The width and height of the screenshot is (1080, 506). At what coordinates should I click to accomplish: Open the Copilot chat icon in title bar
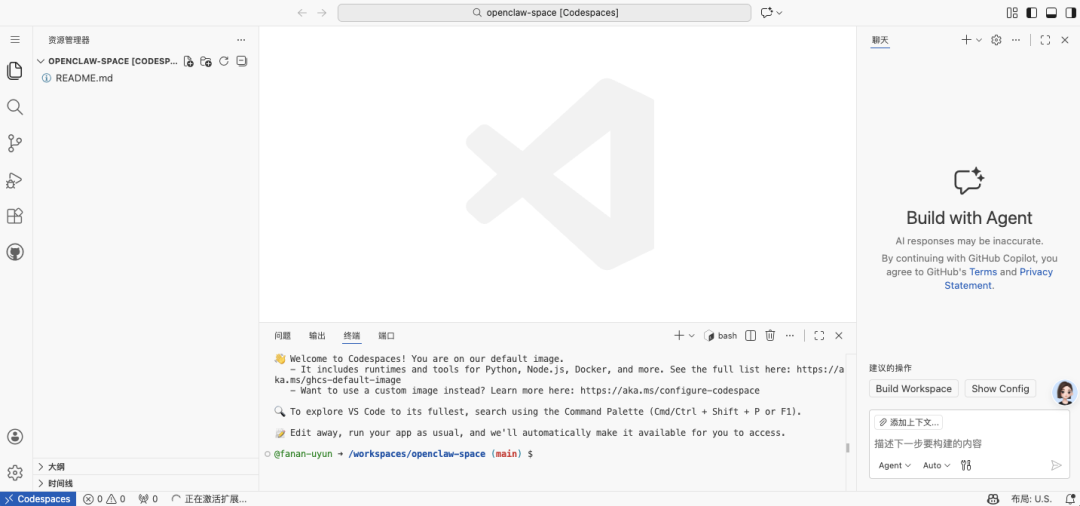pyautogui.click(x=767, y=12)
